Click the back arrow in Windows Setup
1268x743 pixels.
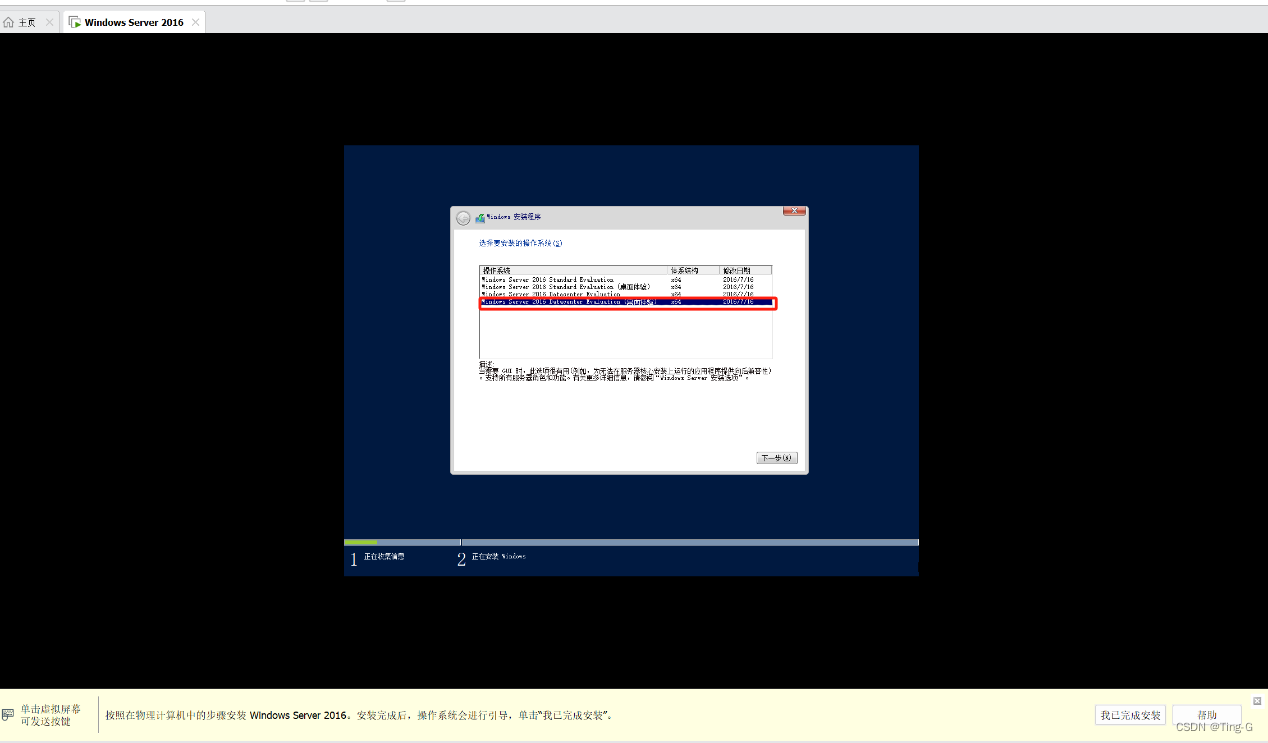463,218
